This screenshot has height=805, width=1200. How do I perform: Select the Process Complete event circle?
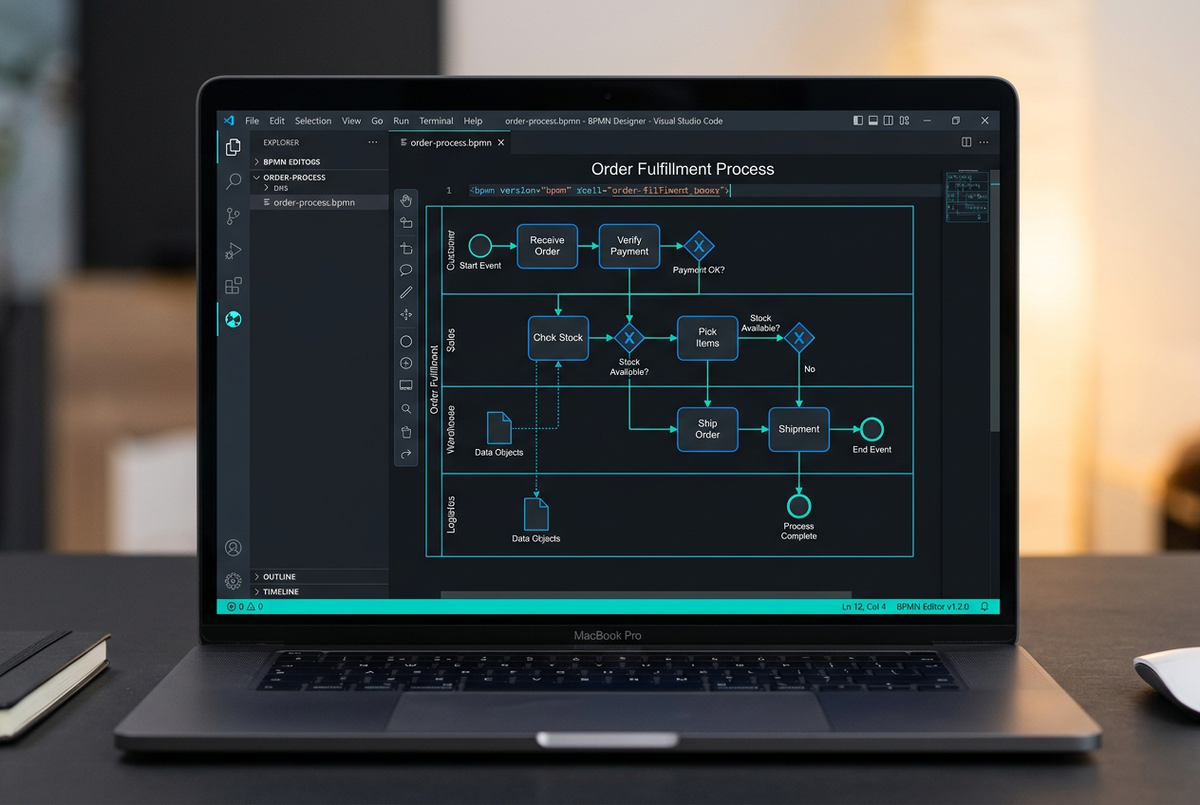click(x=799, y=506)
